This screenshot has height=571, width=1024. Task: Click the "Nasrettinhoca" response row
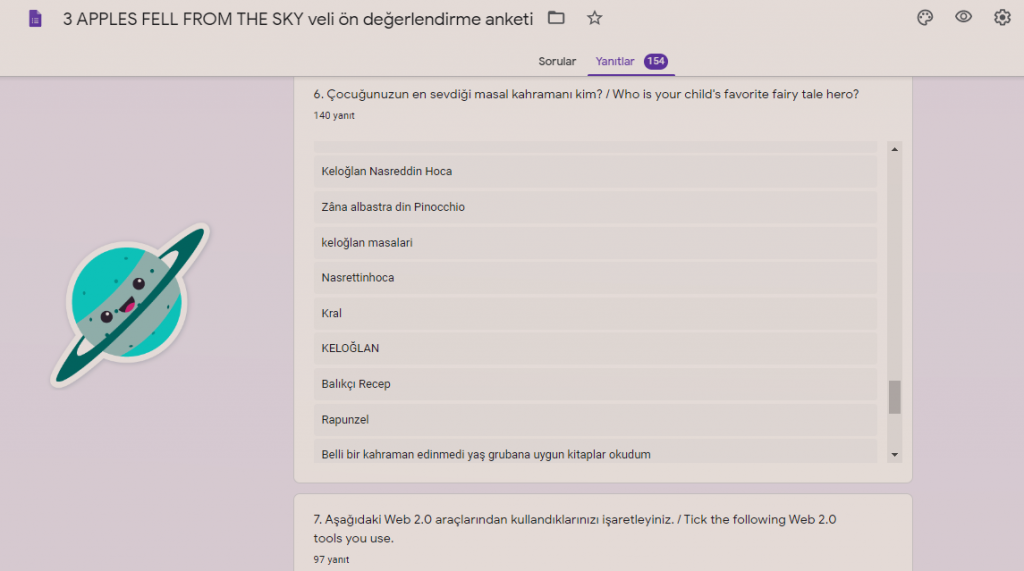[x=358, y=277]
